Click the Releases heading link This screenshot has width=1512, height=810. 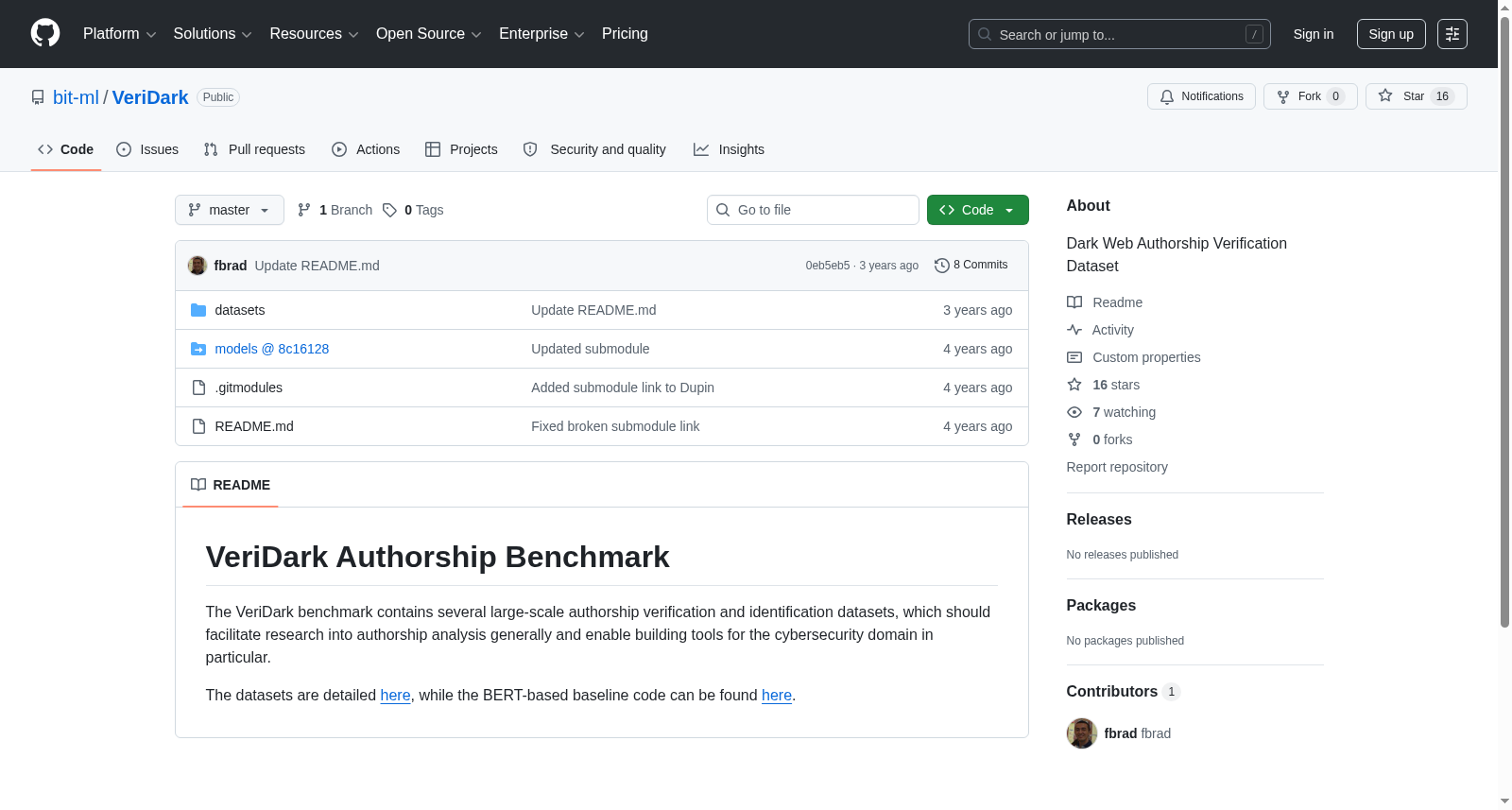pos(1099,520)
